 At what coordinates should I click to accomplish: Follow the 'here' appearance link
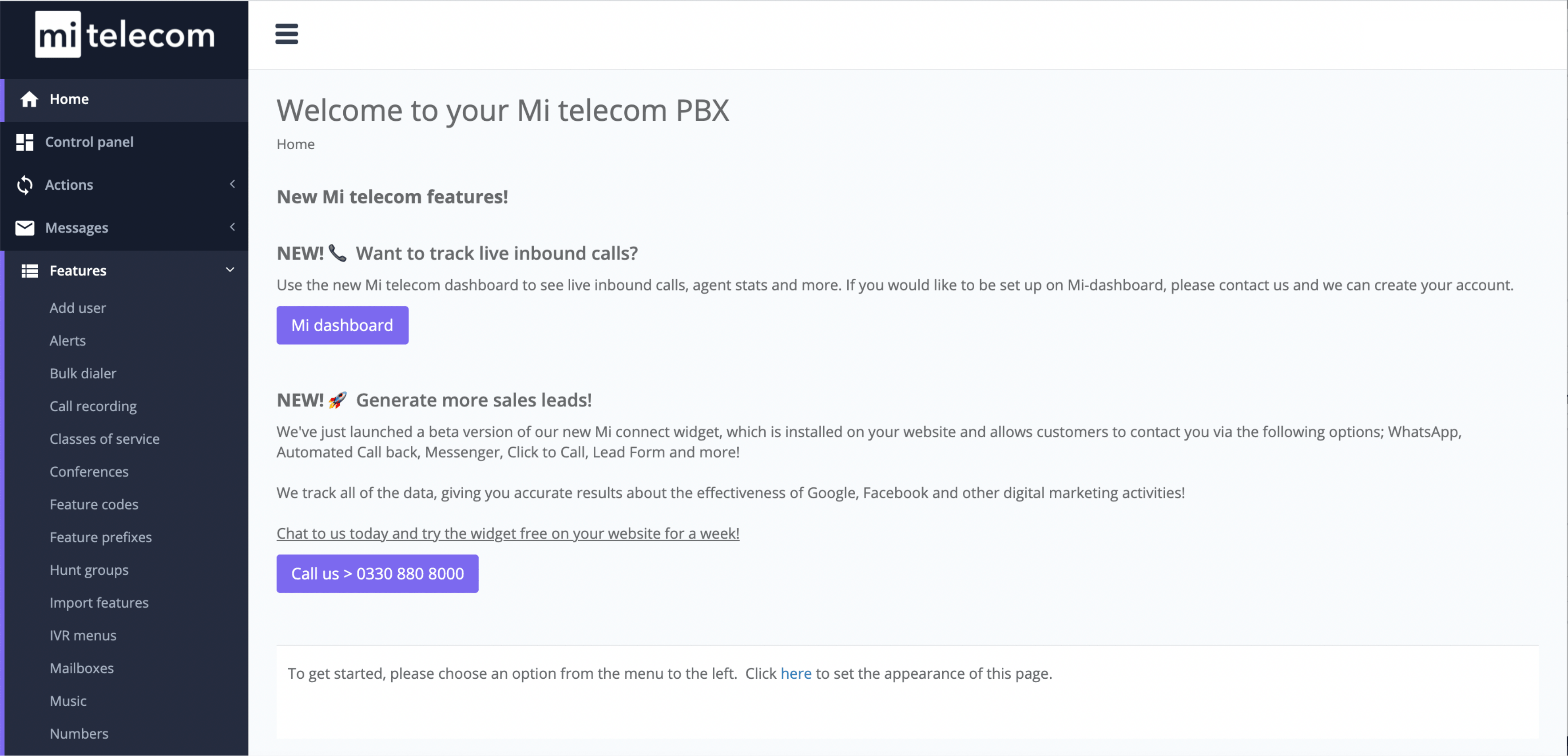pyautogui.click(x=796, y=674)
